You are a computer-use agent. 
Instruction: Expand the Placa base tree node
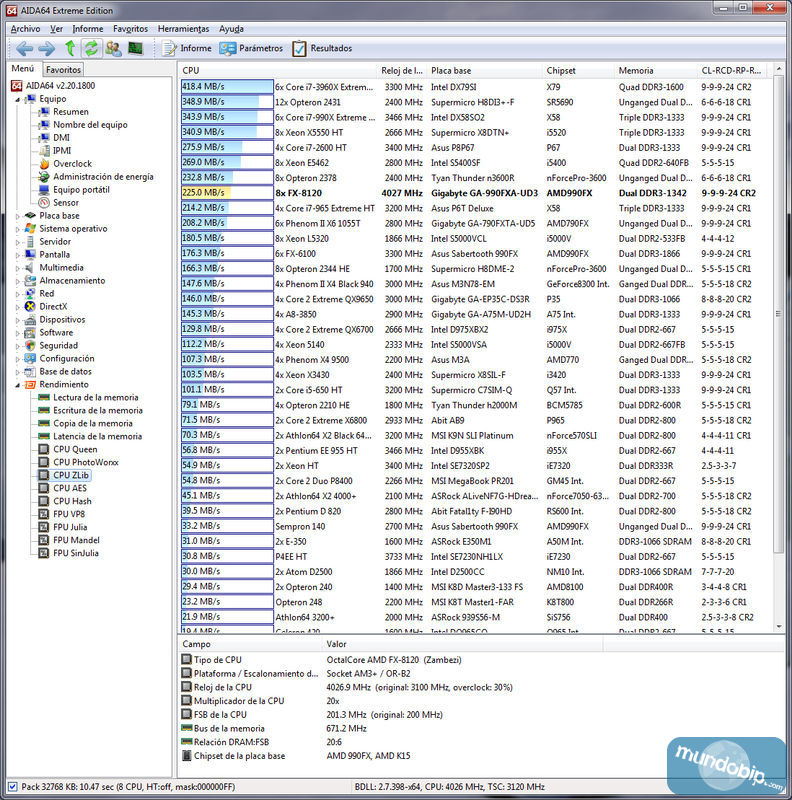(18, 216)
